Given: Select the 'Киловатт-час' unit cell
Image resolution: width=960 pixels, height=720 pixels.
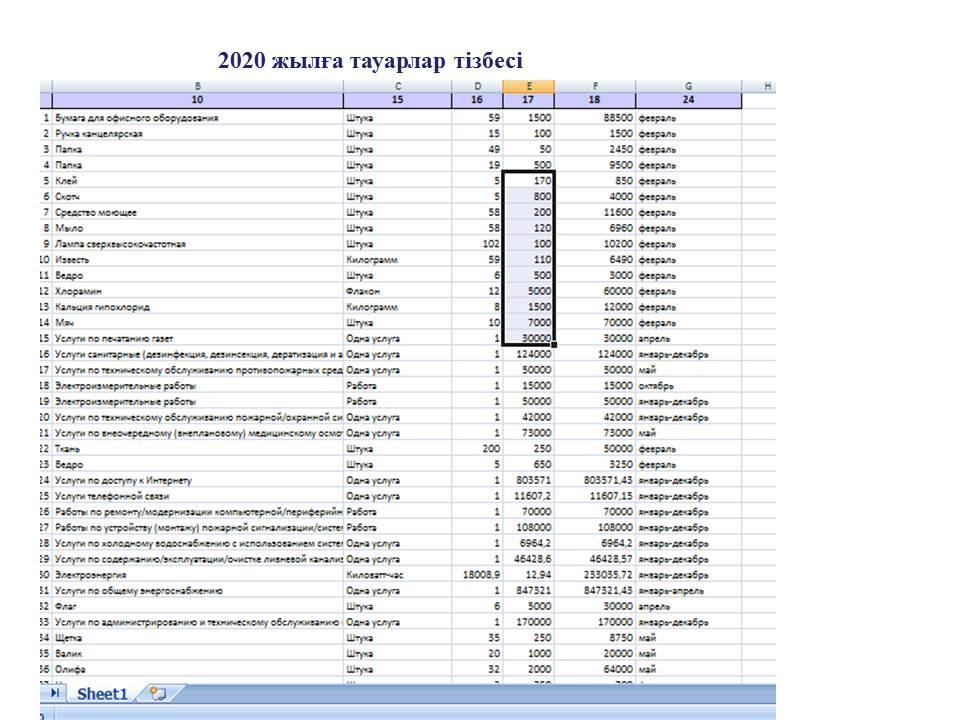Looking at the screenshot, I should [397, 575].
